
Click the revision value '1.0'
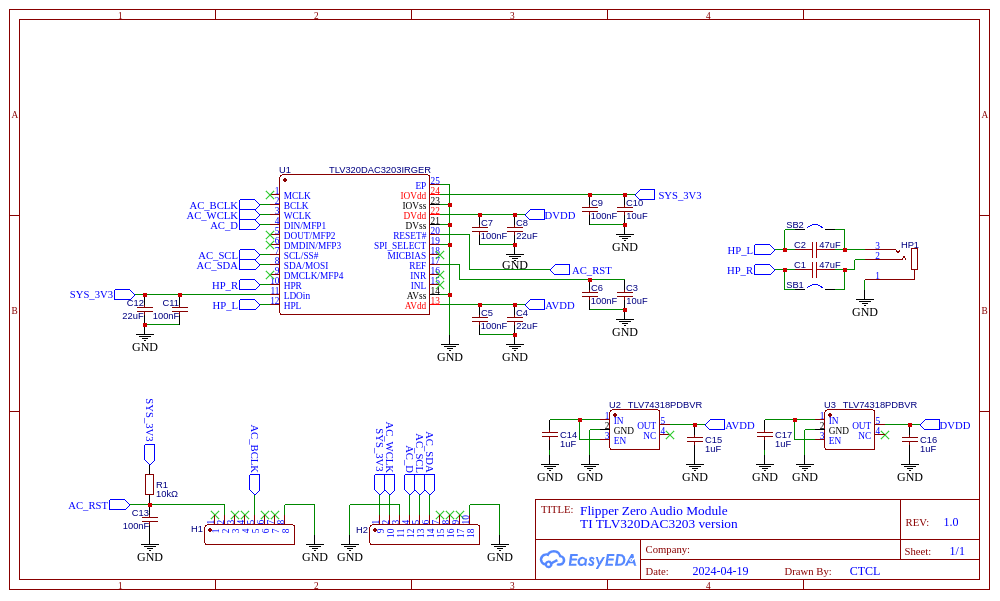coord(951,522)
